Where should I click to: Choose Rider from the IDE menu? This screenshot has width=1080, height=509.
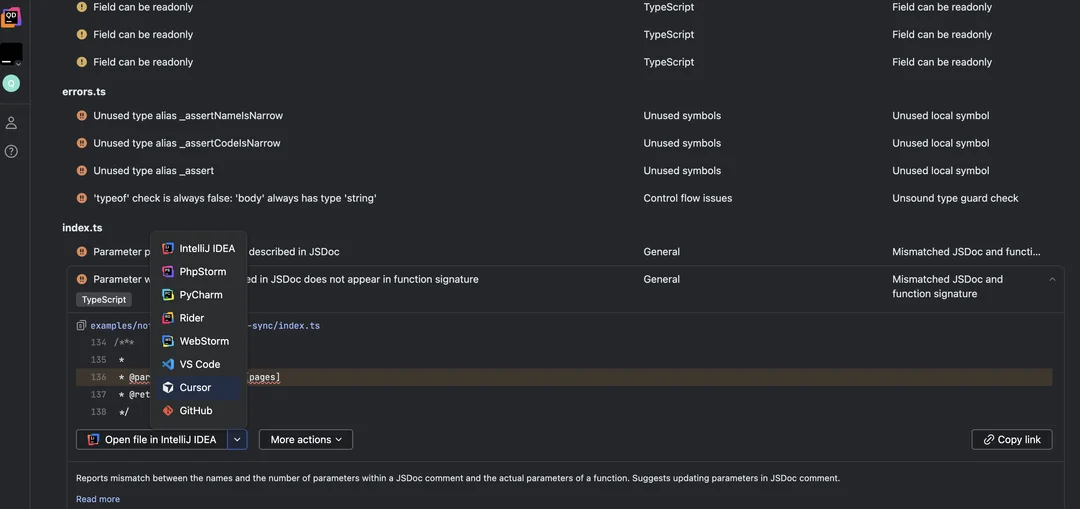(198, 318)
